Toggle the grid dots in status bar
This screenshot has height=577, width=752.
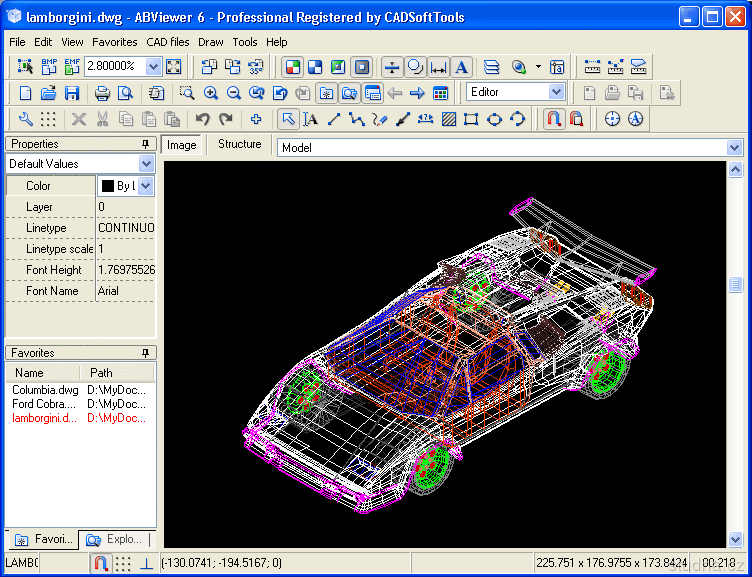click(123, 563)
